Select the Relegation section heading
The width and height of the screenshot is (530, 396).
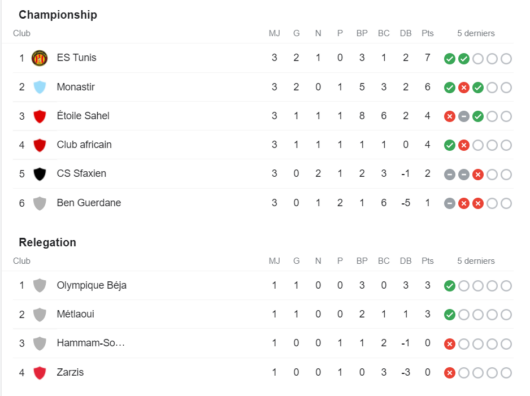coord(47,242)
